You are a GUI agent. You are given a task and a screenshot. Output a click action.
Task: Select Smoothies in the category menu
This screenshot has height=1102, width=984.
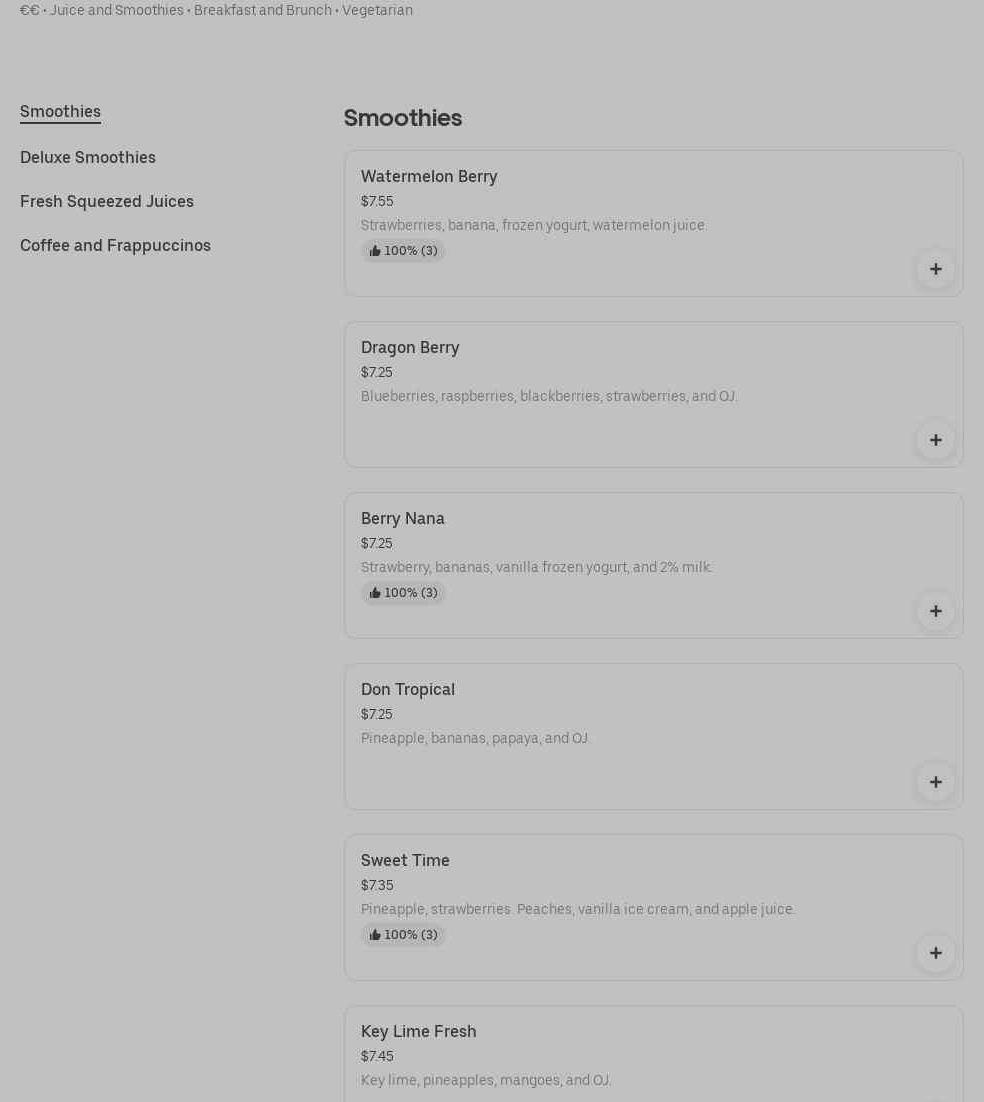(60, 111)
